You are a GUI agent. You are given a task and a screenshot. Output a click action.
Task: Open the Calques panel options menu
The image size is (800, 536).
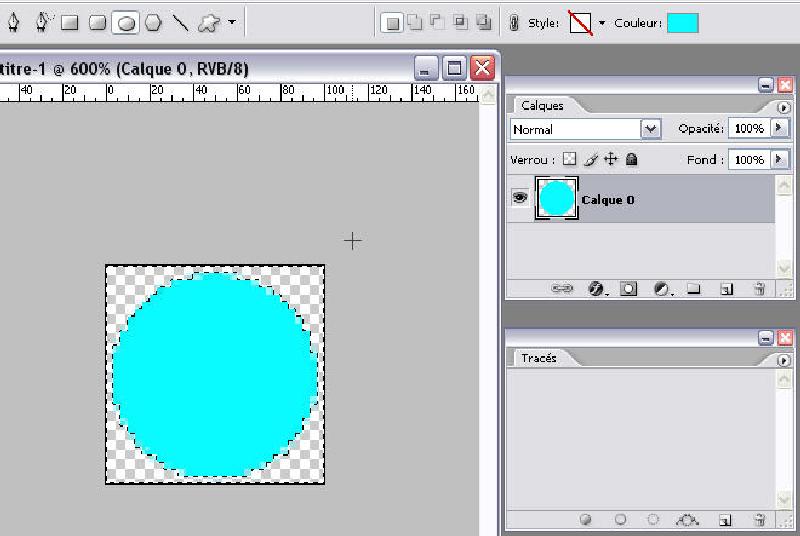(x=783, y=107)
